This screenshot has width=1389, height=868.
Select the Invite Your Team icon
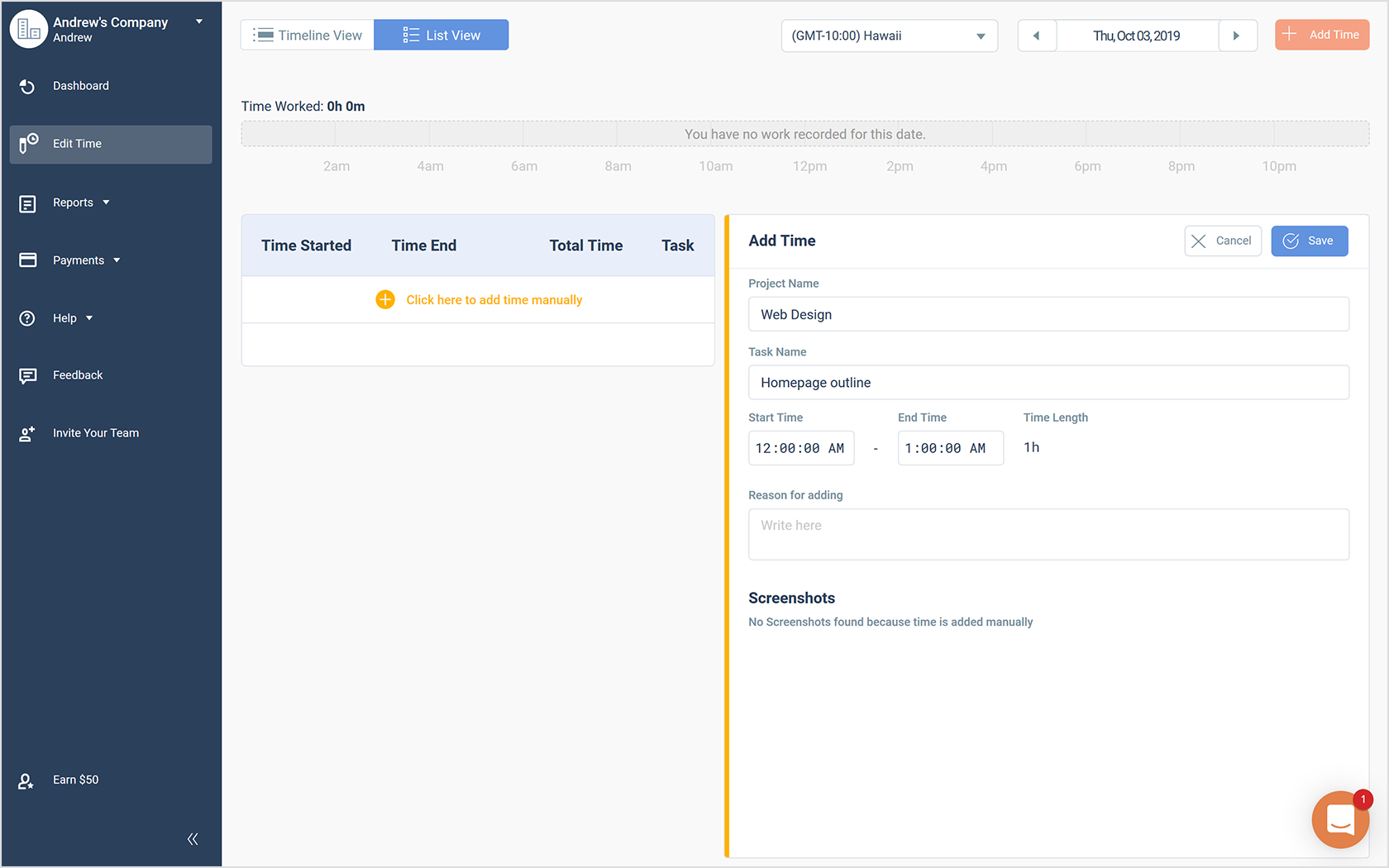pyautogui.click(x=27, y=432)
